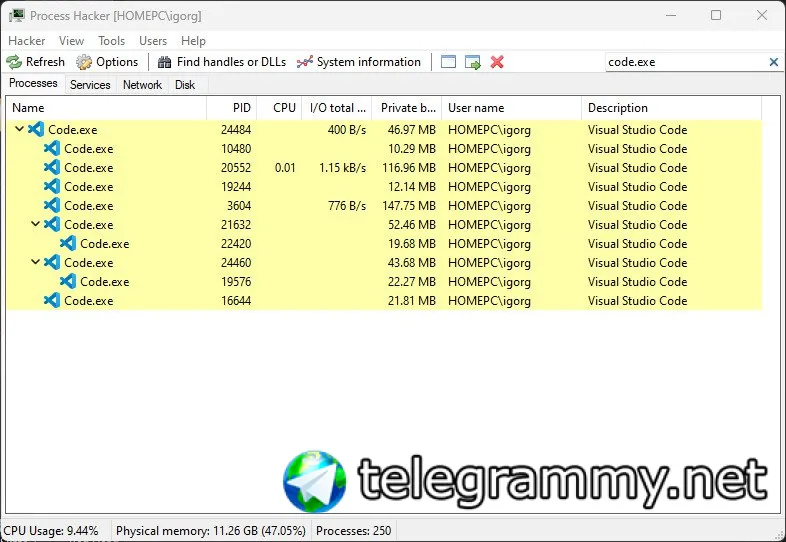The height and width of the screenshot is (542, 786).
Task: Sort by Private bytes column header
Action: tap(407, 108)
